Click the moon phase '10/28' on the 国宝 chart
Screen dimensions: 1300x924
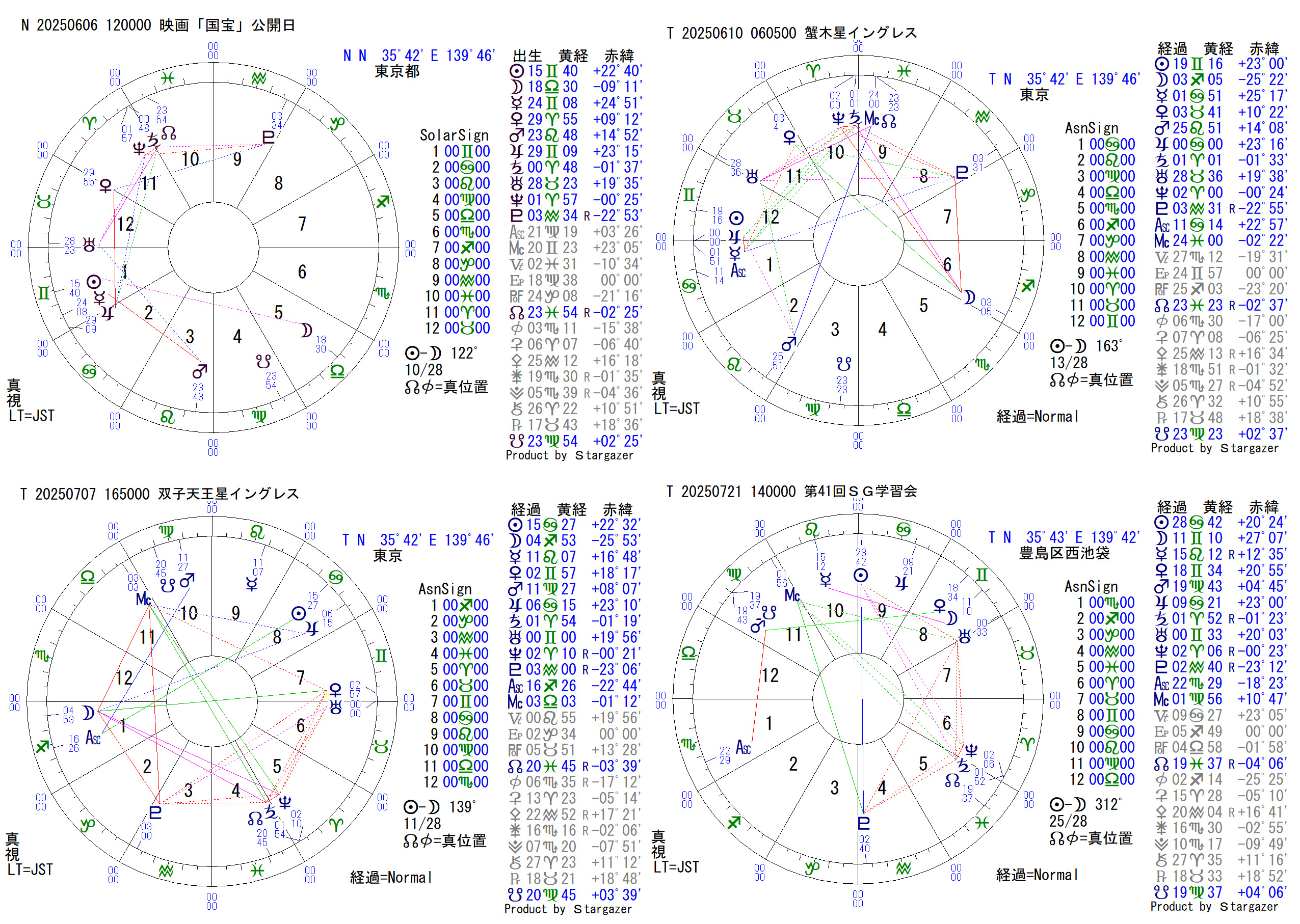pyautogui.click(x=423, y=370)
